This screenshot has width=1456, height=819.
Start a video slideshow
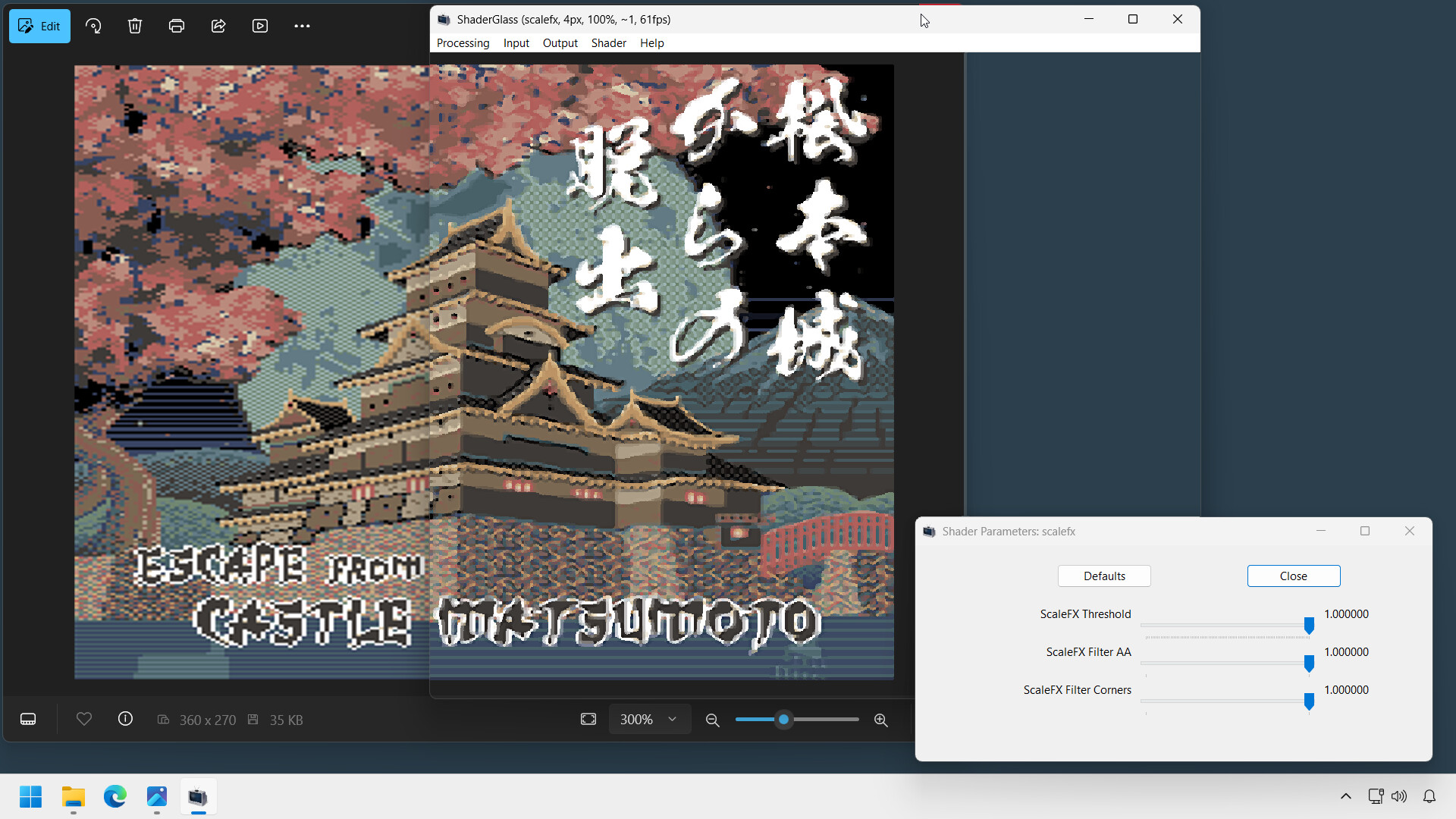click(x=259, y=26)
